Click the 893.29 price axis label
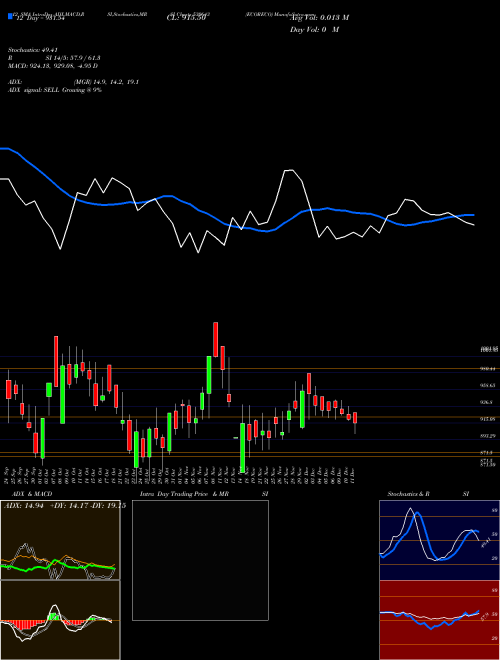This screenshot has height=660, width=500. pyautogui.click(x=489, y=436)
